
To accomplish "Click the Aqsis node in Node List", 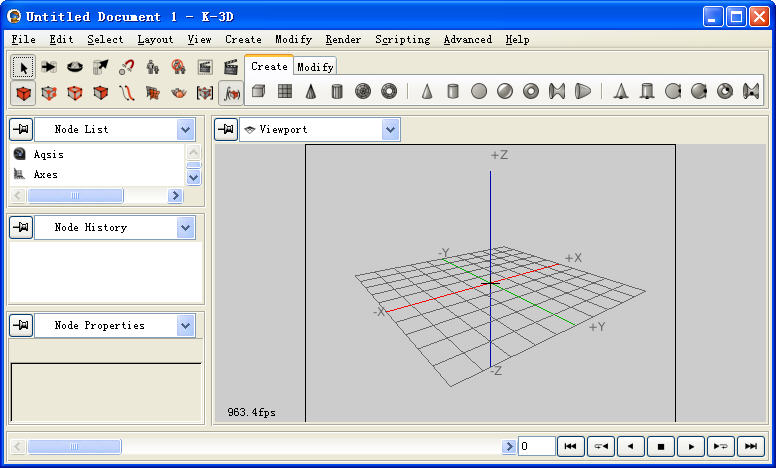I will 48,155.
